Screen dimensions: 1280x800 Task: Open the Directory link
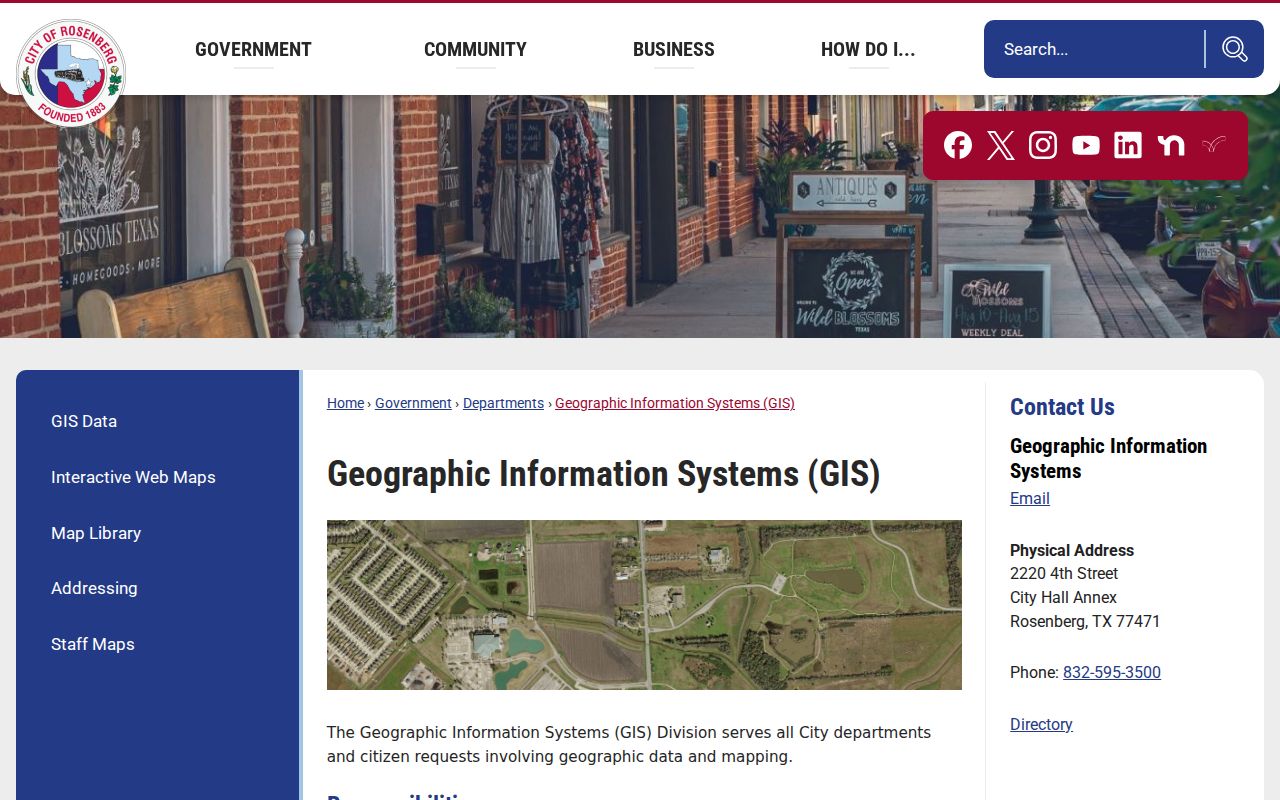coord(1041,724)
